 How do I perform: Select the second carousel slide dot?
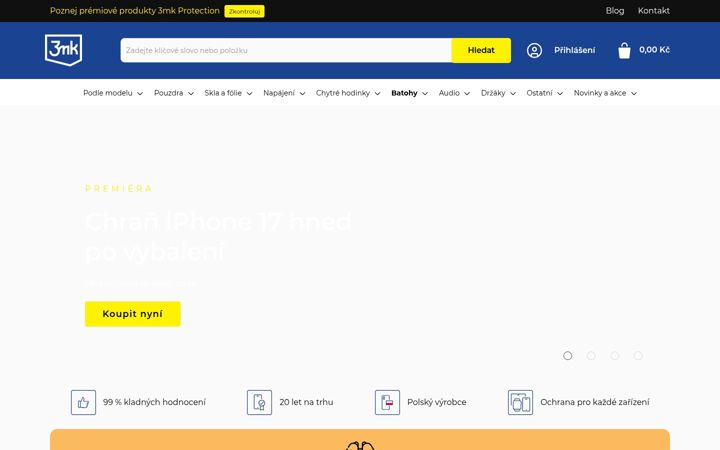coord(591,356)
